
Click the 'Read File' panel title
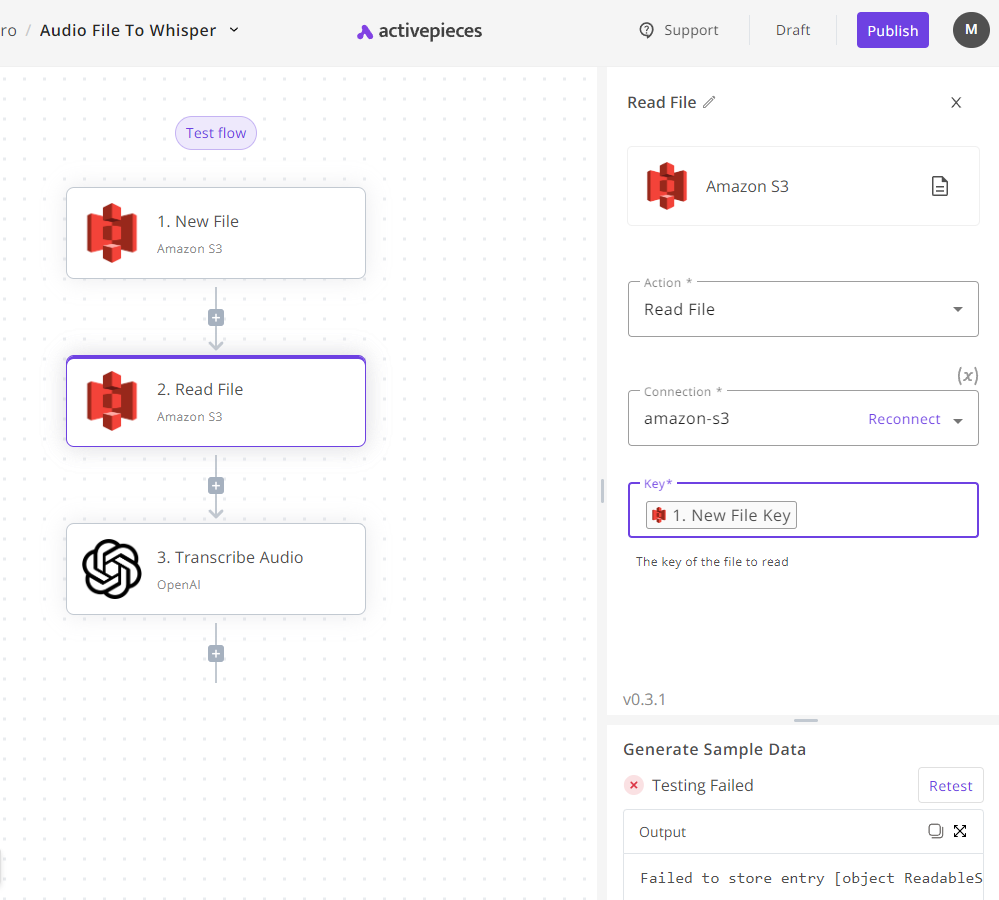click(661, 103)
